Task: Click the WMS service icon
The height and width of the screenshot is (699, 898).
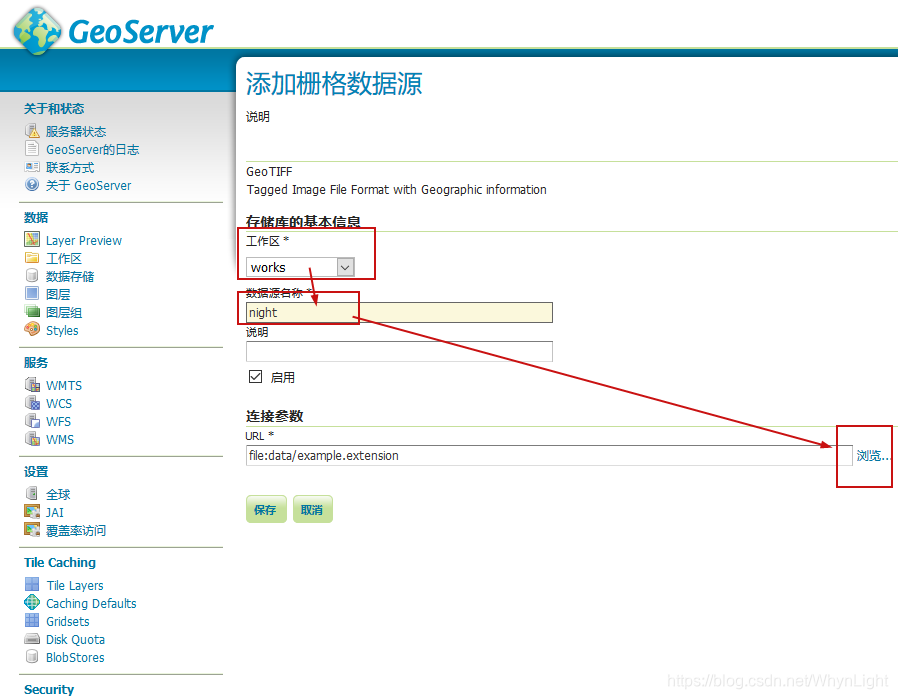Action: (32, 439)
